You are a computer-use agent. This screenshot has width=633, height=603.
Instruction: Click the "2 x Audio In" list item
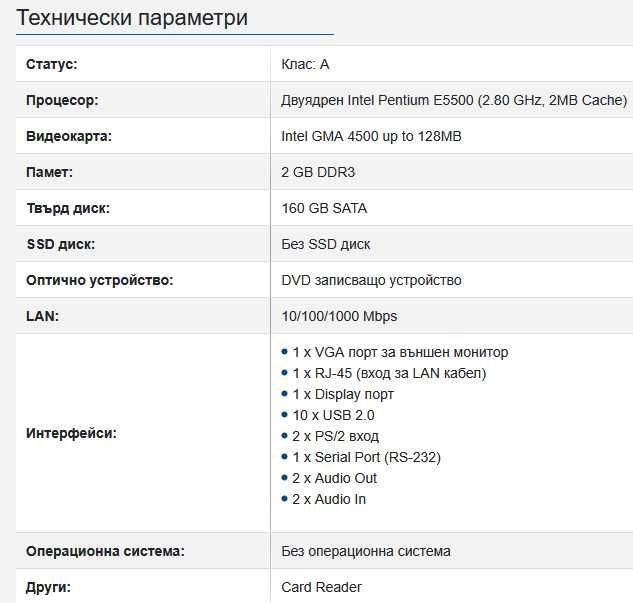pos(329,499)
